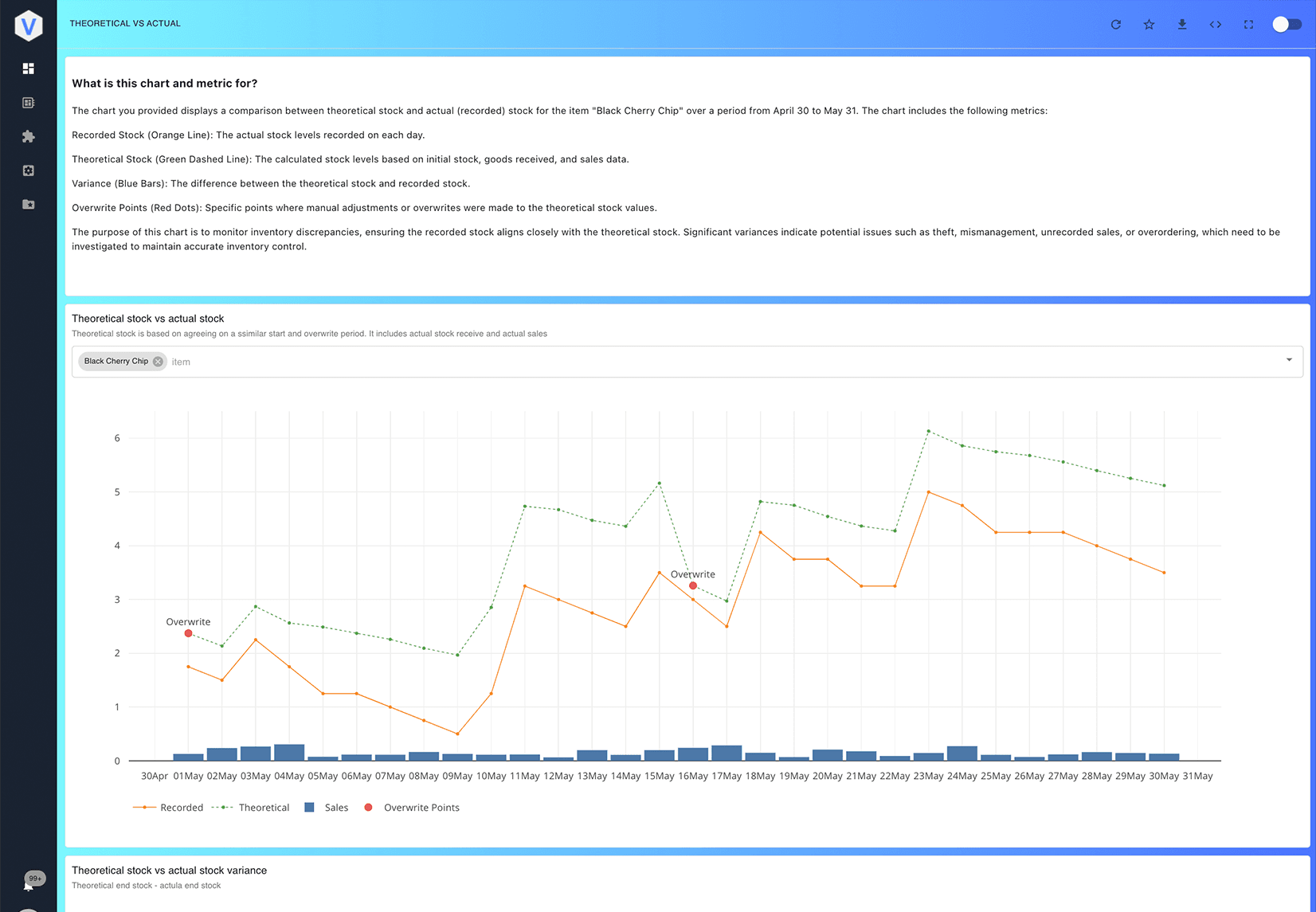Image resolution: width=1316 pixels, height=912 pixels.
Task: Toggle the Sales series in chart legend
Action: pos(327,808)
